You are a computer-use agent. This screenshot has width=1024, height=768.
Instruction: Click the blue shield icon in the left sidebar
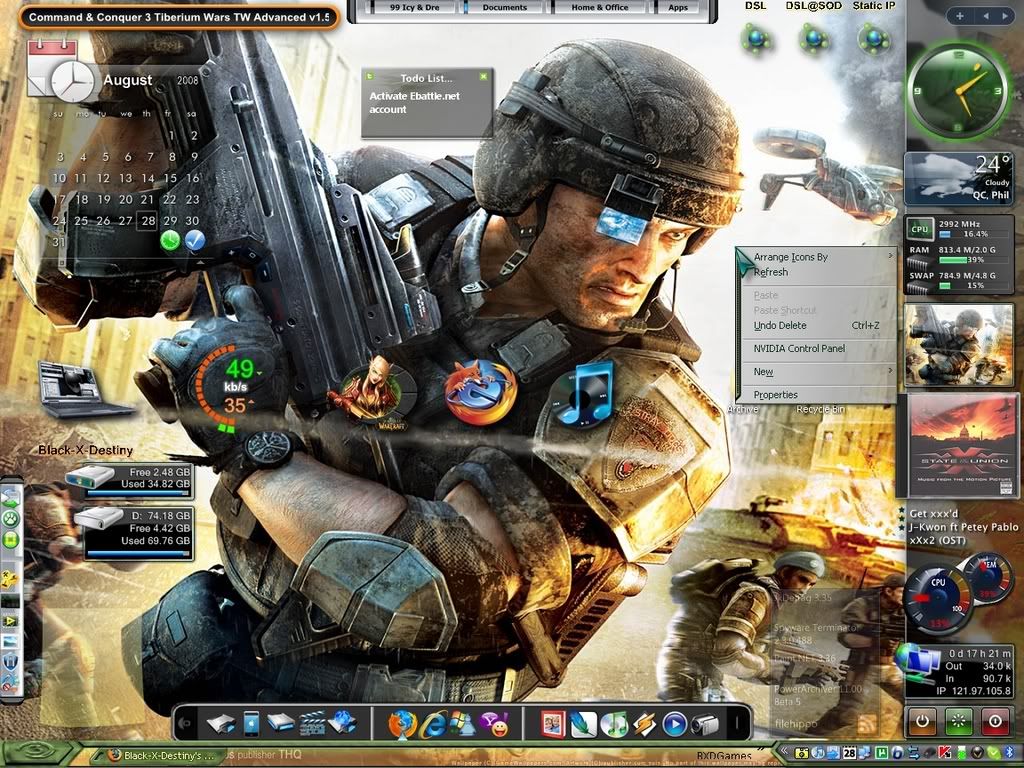coord(10,662)
